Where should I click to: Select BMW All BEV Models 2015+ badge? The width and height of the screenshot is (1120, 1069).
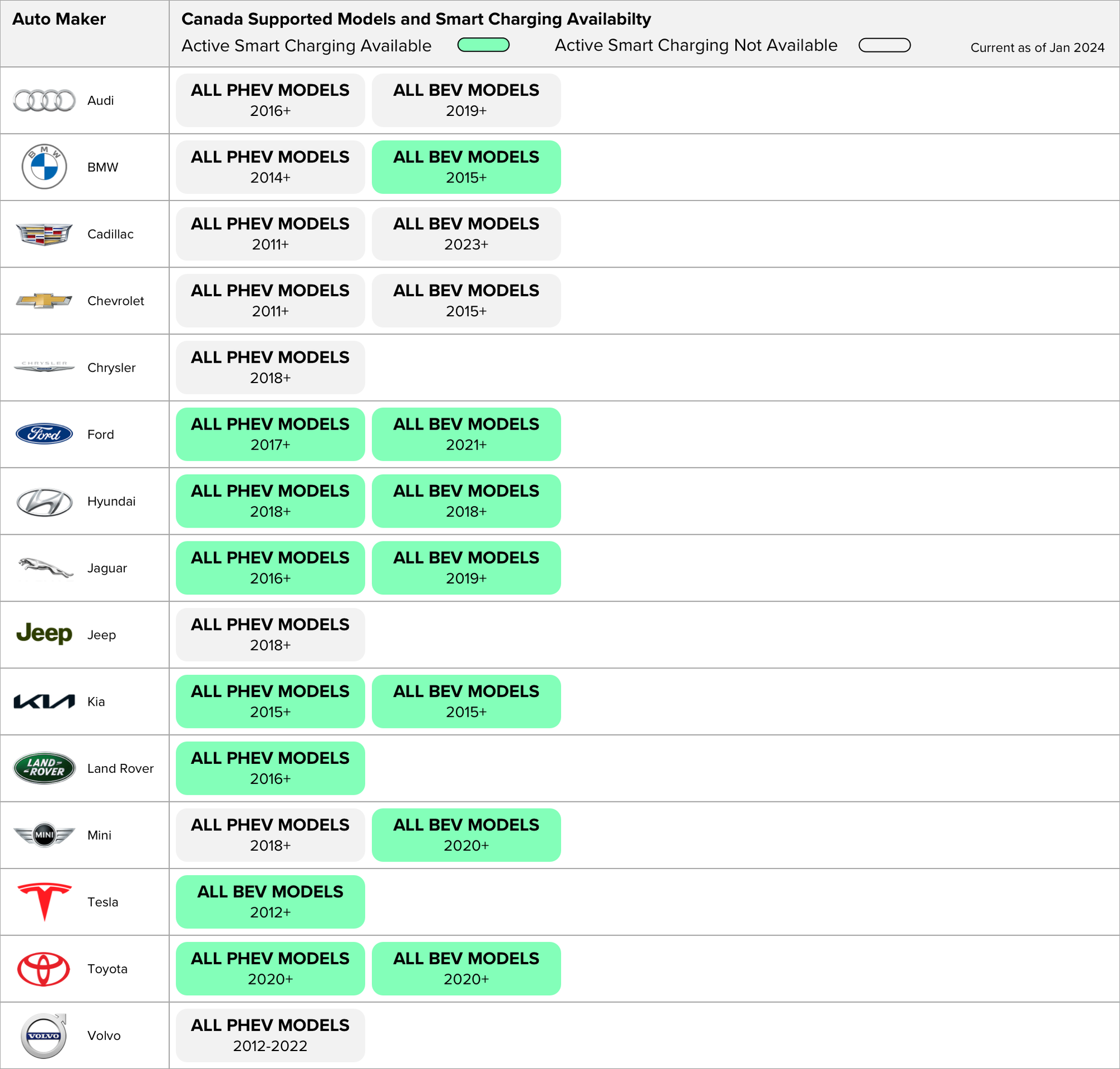[x=466, y=167]
